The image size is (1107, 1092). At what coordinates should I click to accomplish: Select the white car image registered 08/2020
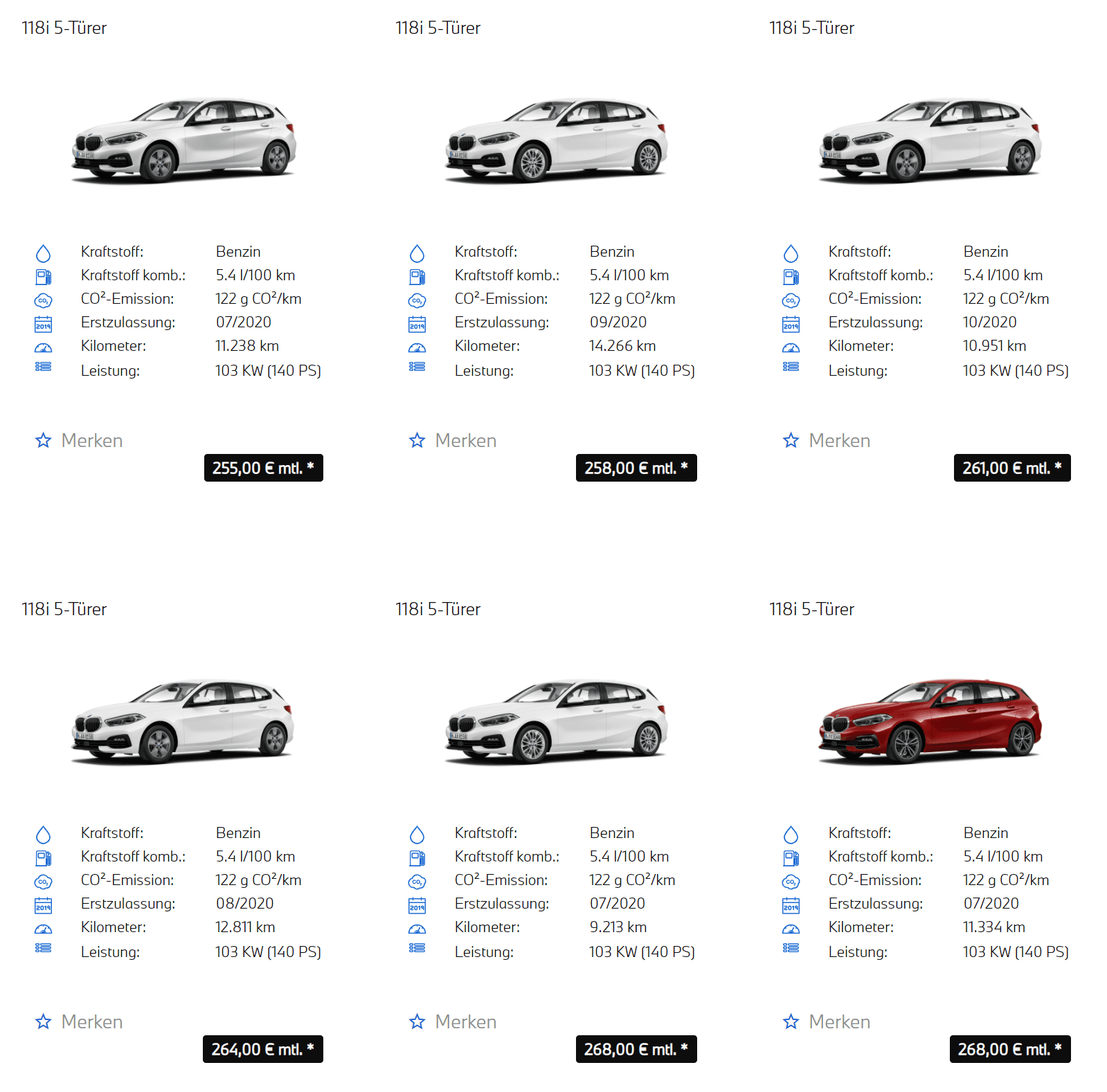coord(183,722)
